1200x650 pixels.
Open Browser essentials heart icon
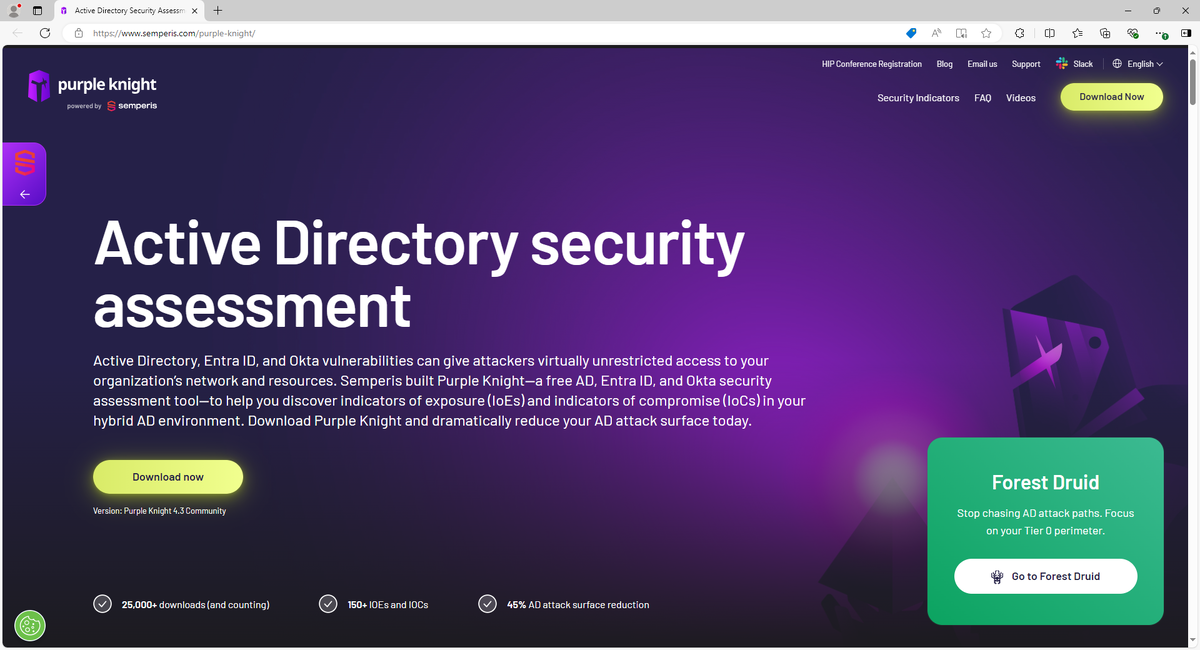[1133, 33]
